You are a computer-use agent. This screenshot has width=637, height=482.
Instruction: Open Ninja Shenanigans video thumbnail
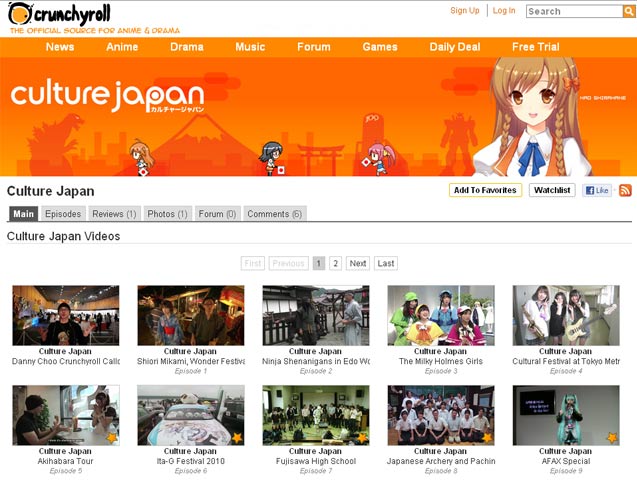coord(316,315)
